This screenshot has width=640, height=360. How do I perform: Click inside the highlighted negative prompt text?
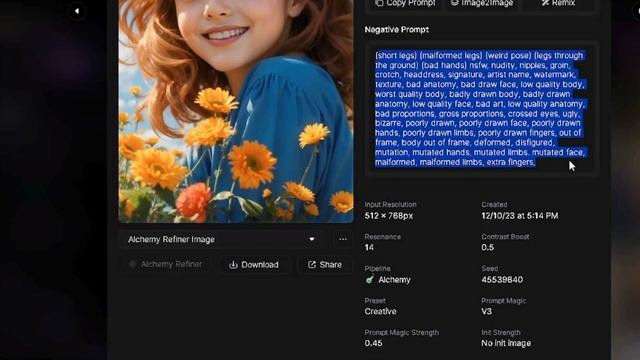(x=480, y=109)
